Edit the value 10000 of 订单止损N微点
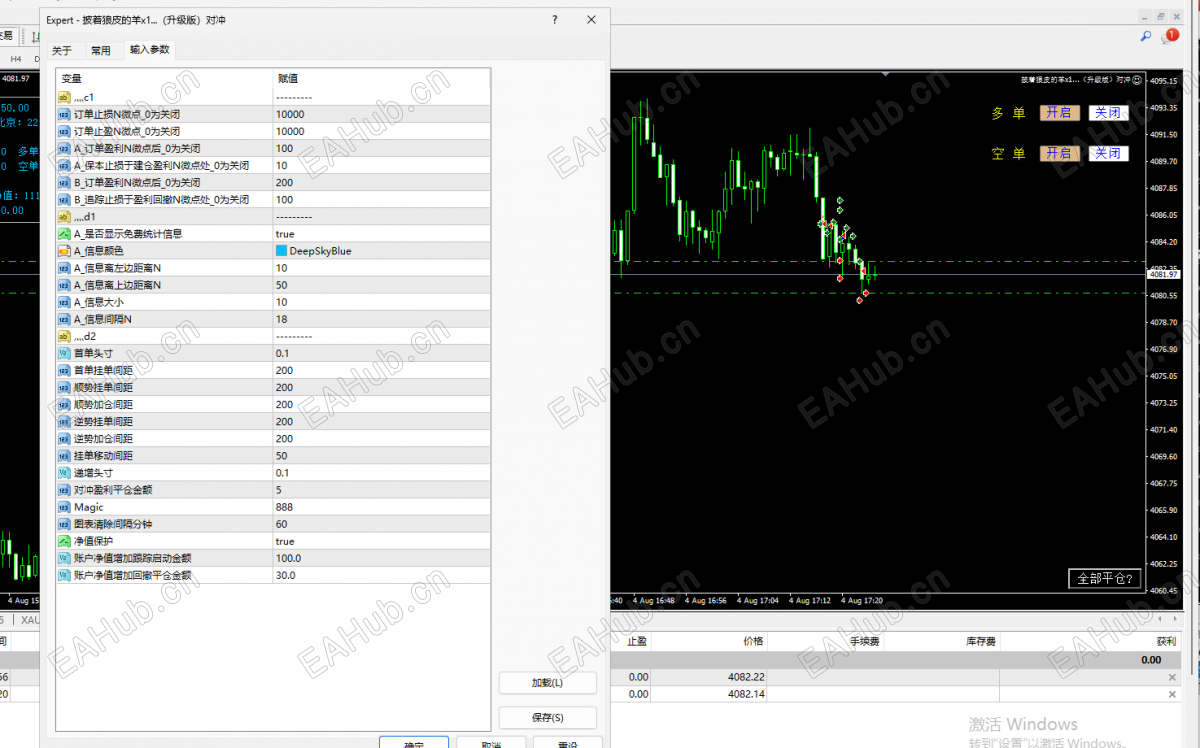This screenshot has height=748, width=1200. [381, 114]
